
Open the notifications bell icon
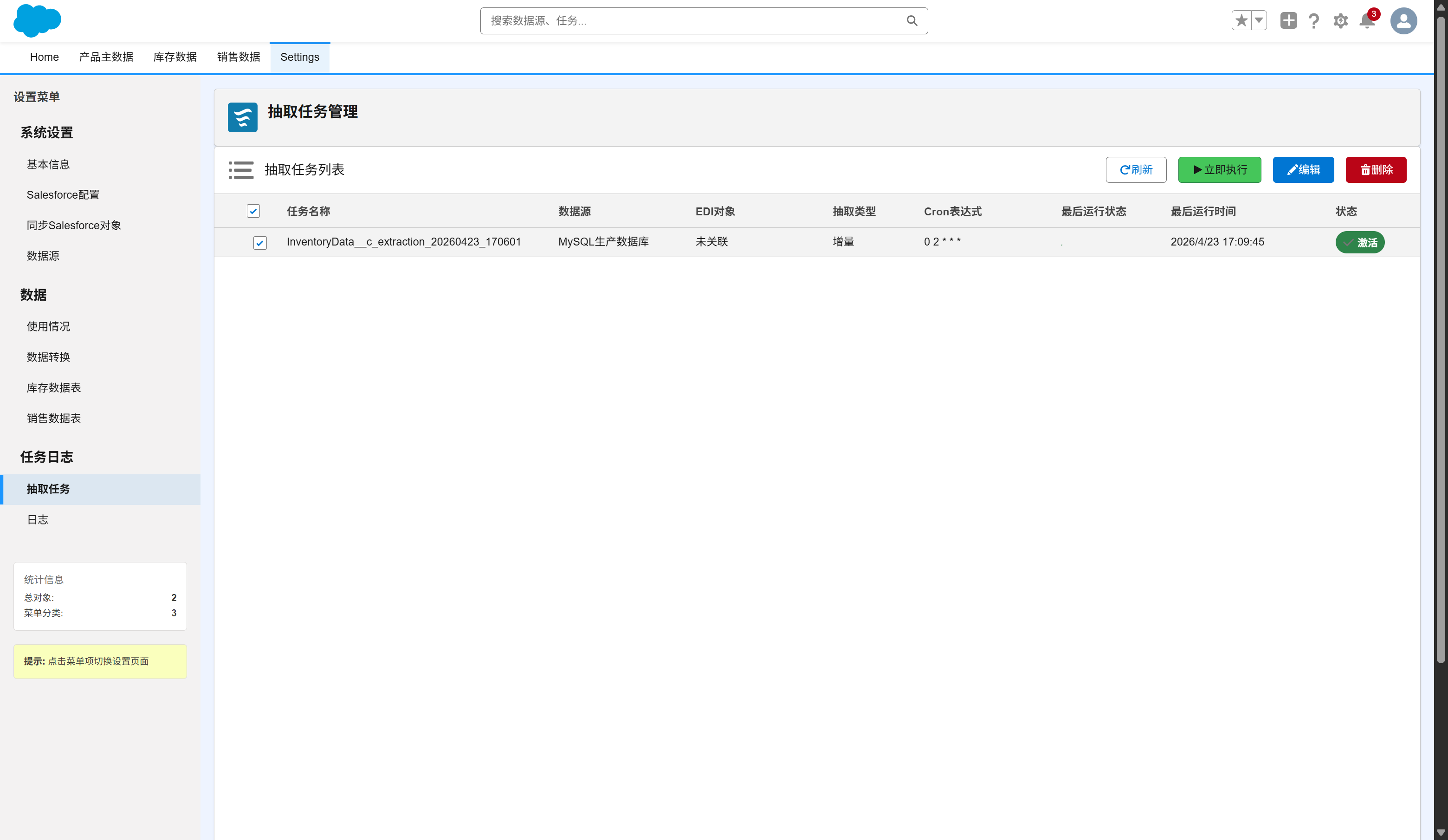point(1367,21)
